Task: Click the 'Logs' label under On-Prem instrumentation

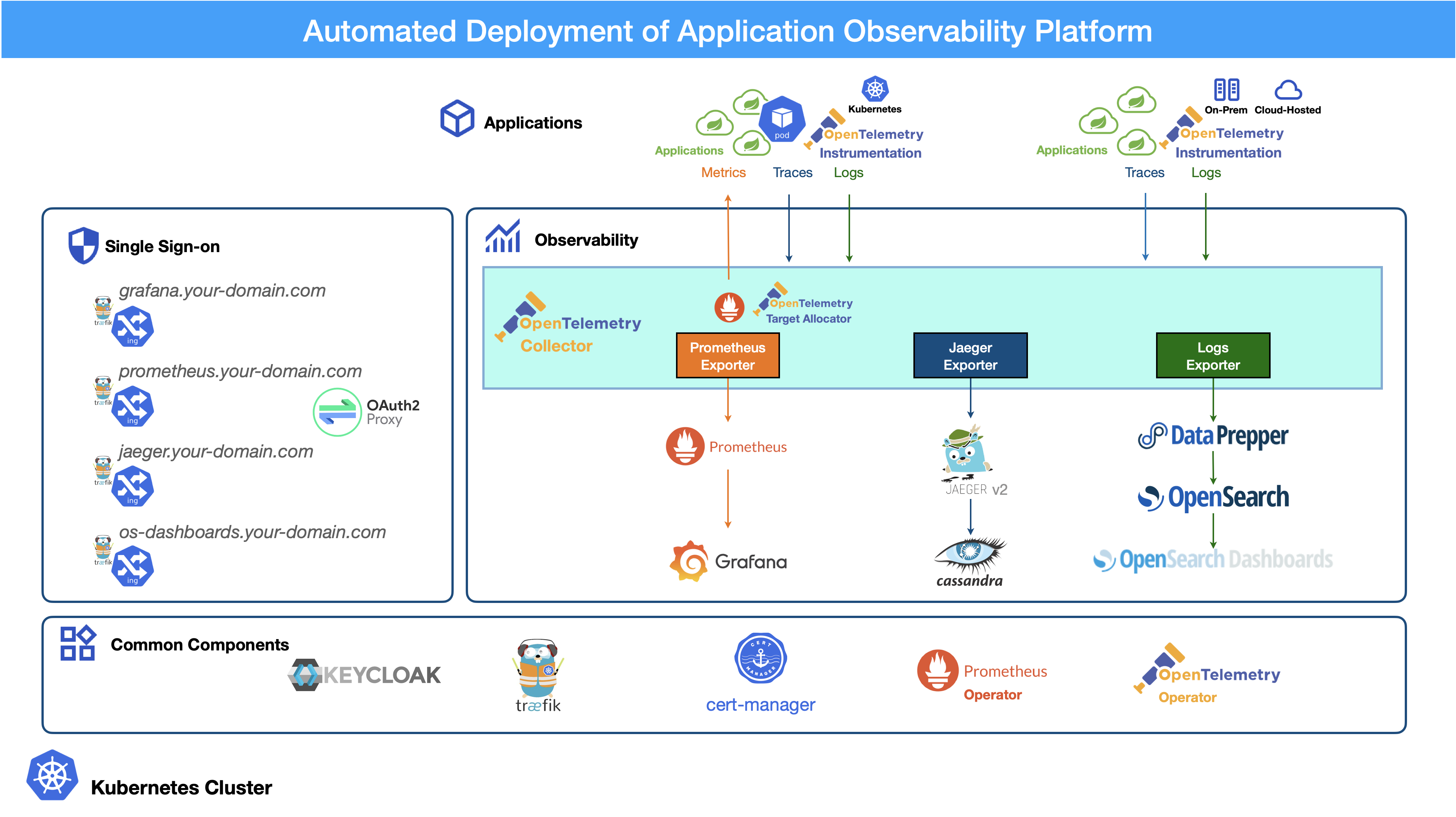Action: click(x=1206, y=173)
